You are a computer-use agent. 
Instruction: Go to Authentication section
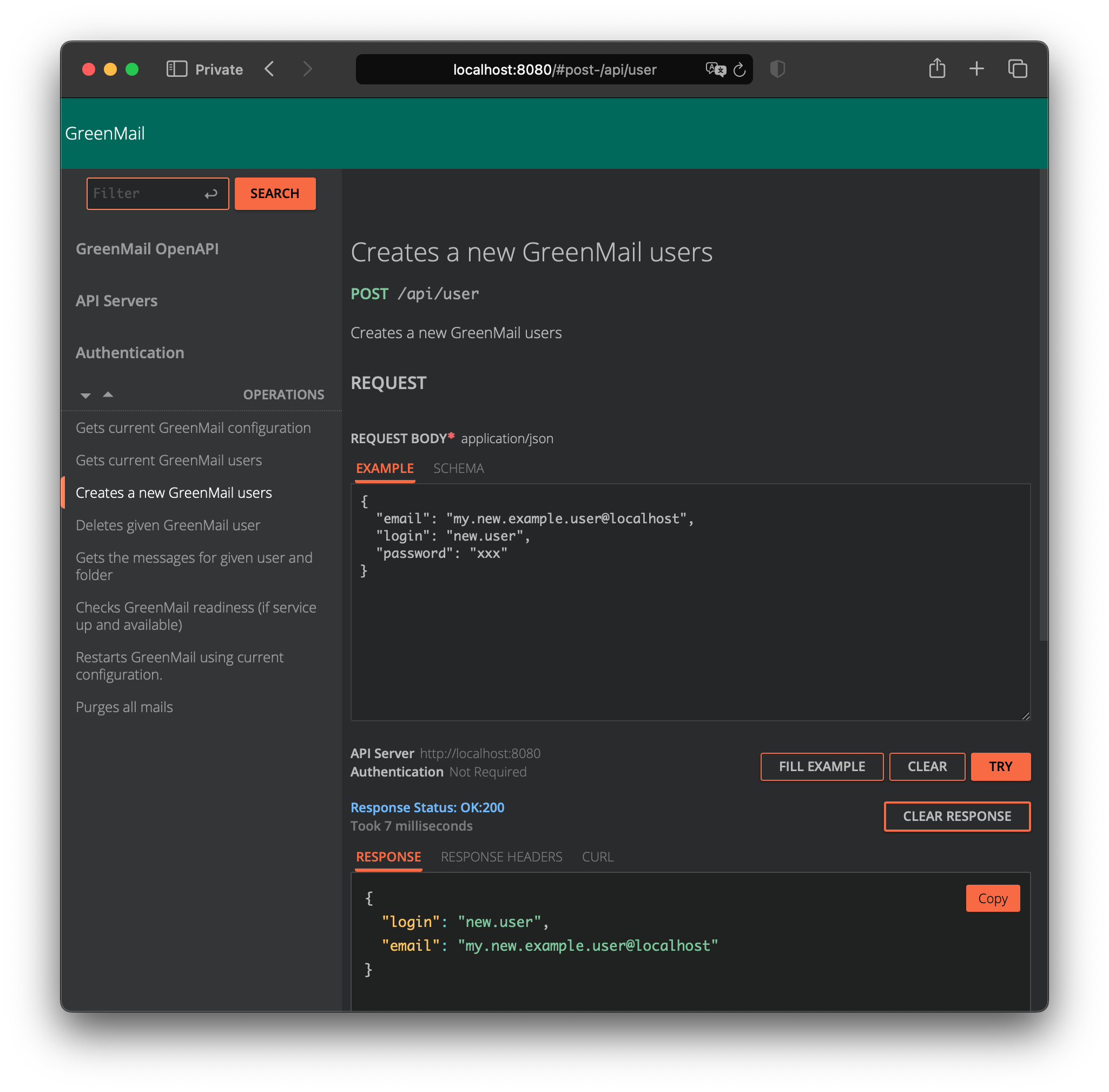(130, 353)
